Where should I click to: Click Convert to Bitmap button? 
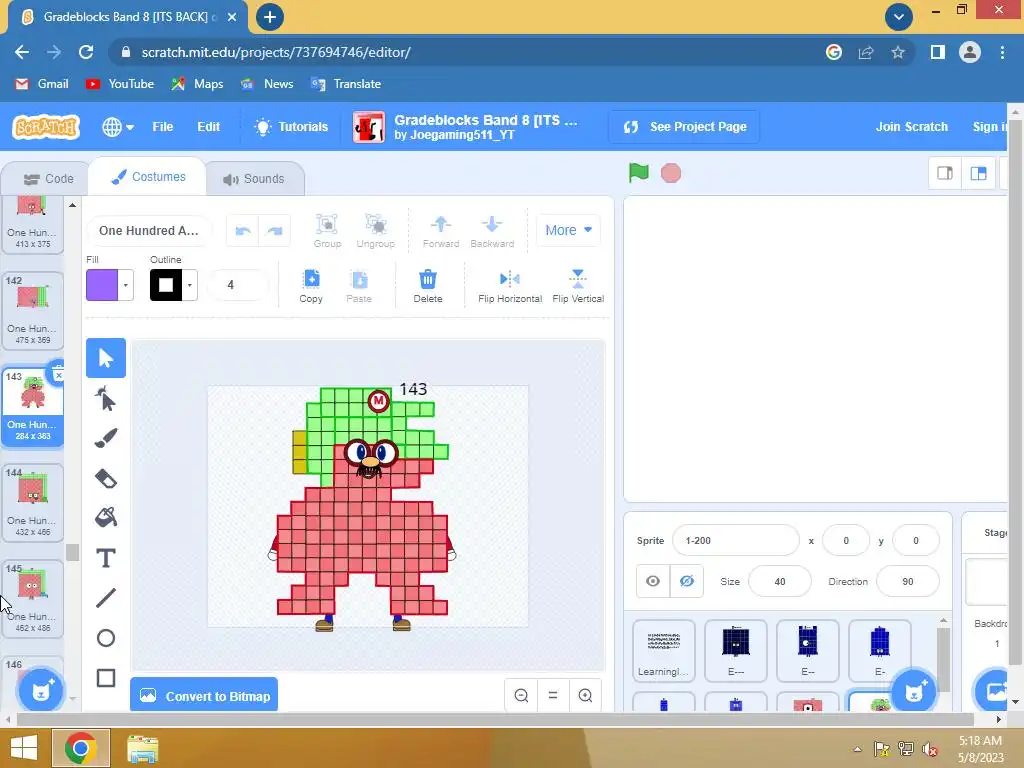[x=204, y=696]
